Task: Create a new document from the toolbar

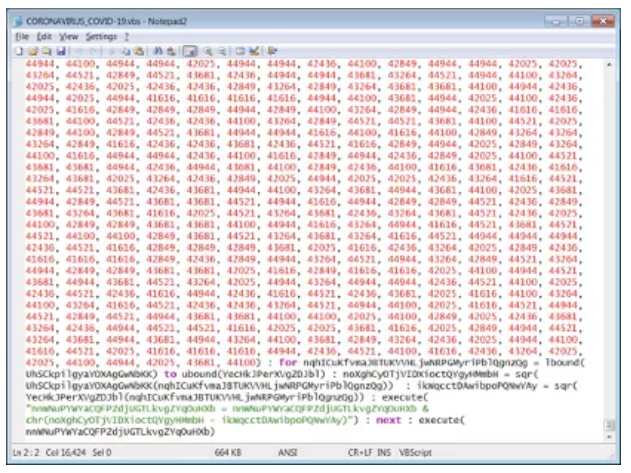Action: pyautogui.click(x=19, y=51)
